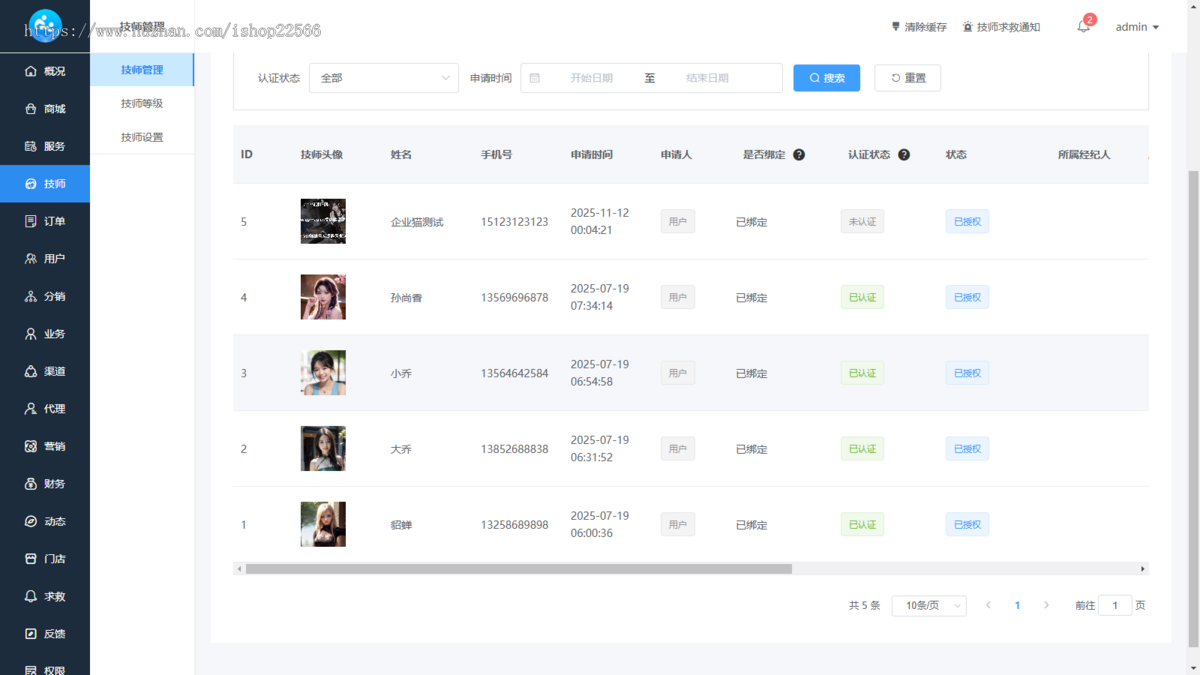Click the 已认证 status tag for 大乔
Viewport: 1200px width, 675px height.
862,448
